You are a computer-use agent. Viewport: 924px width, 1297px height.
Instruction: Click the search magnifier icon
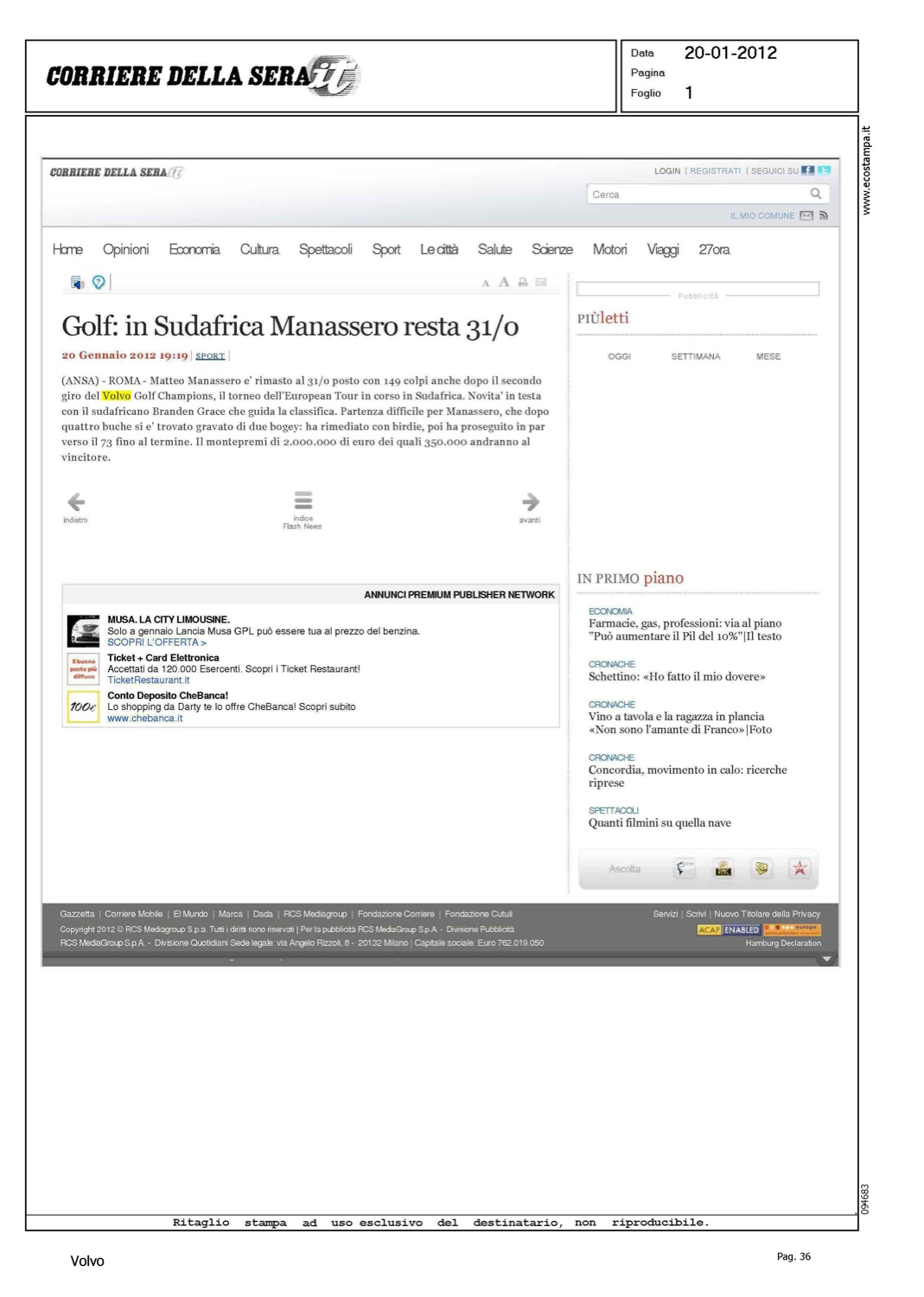coord(815,194)
